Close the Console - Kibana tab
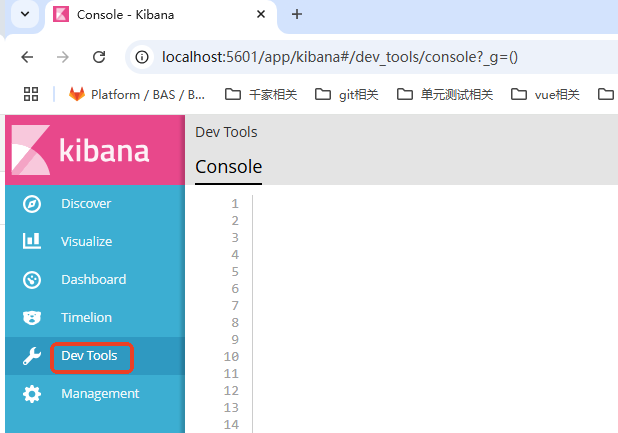The image size is (618, 433). pos(261,15)
